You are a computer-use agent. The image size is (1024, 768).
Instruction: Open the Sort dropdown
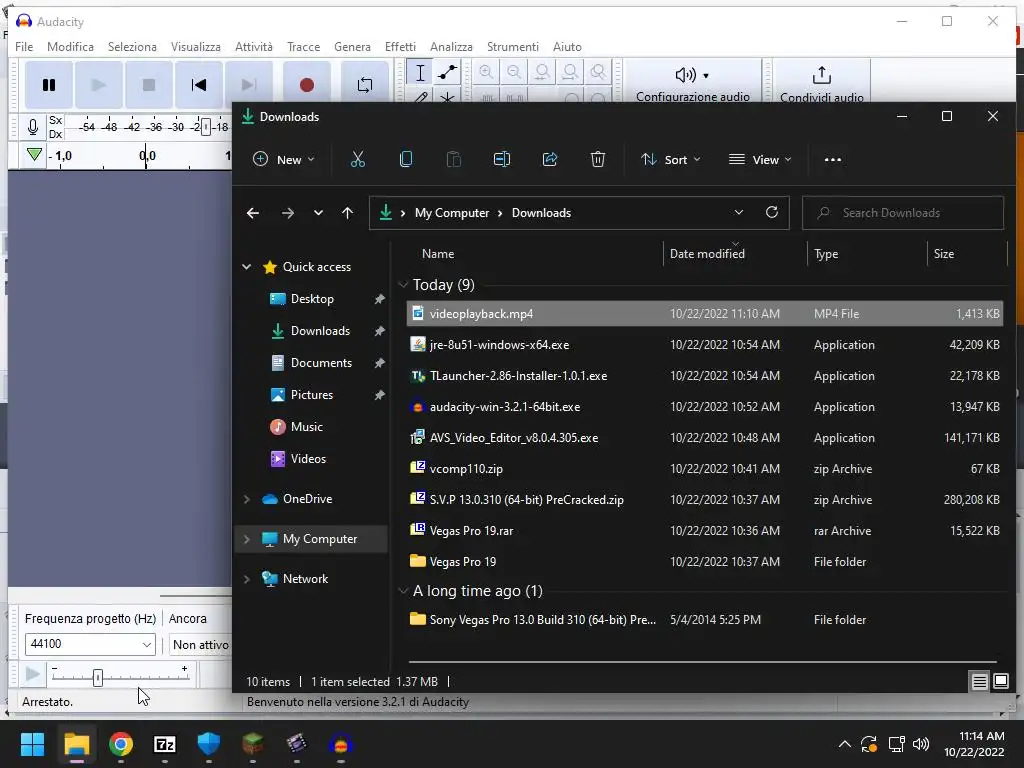pyautogui.click(x=671, y=159)
